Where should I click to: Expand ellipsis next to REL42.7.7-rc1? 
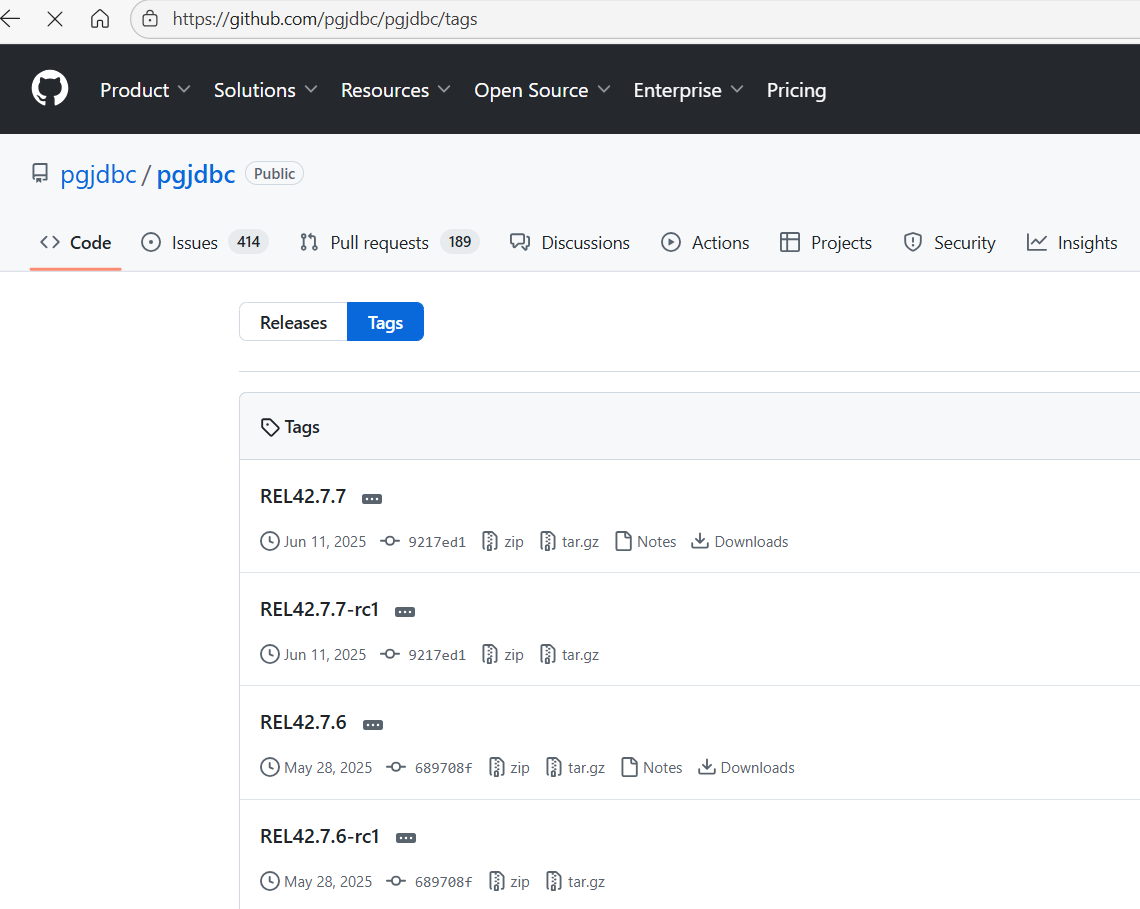click(405, 612)
